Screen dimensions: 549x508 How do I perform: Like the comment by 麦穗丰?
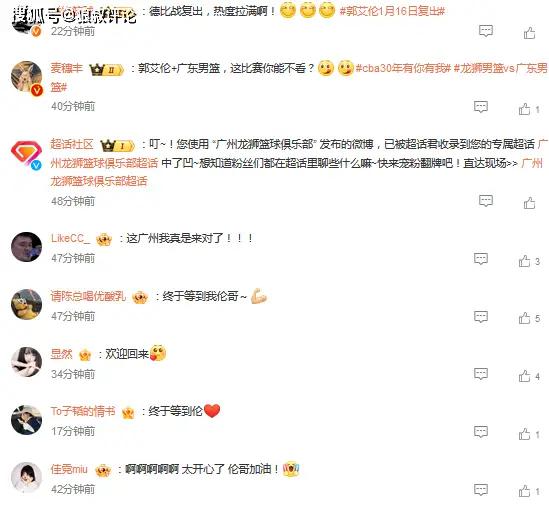[524, 109]
